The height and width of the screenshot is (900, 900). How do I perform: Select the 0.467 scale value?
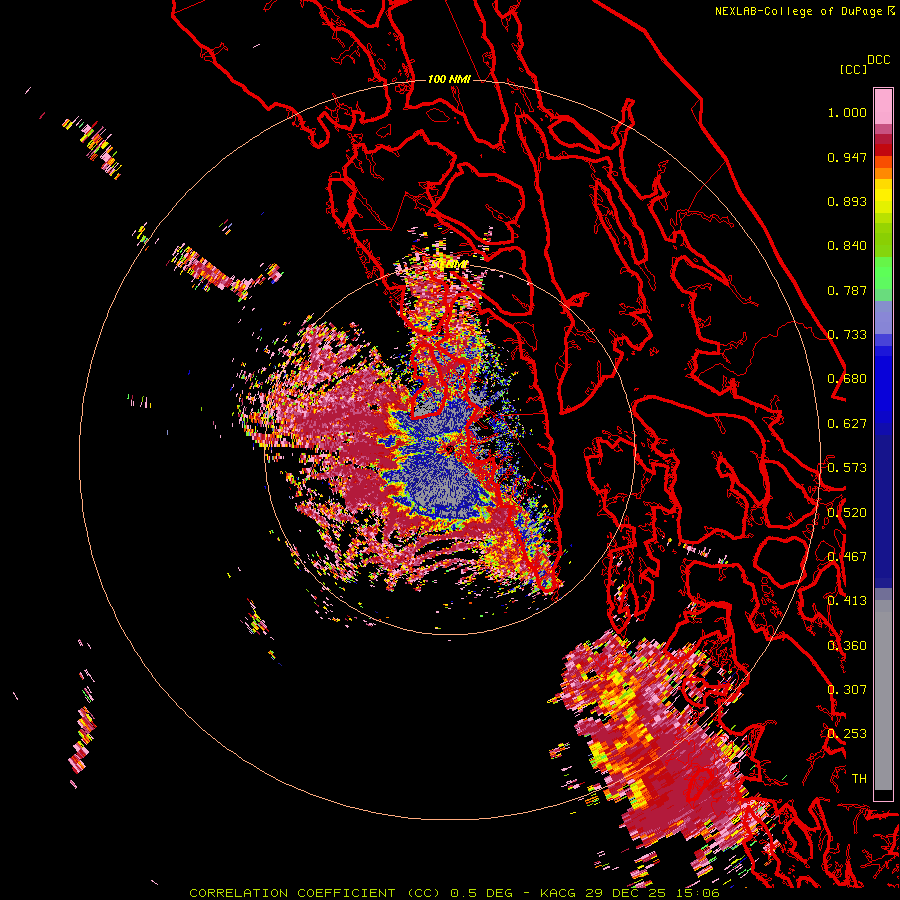847,557
